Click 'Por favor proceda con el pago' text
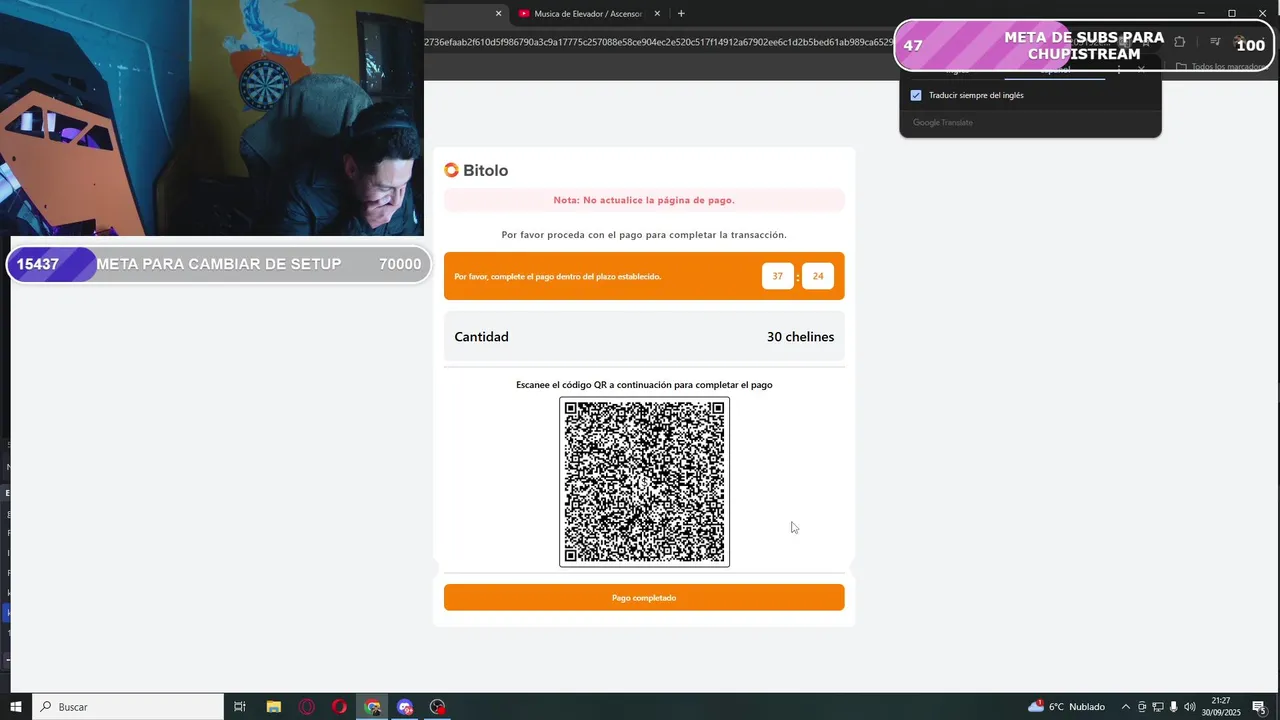1280x720 pixels. 644,235
